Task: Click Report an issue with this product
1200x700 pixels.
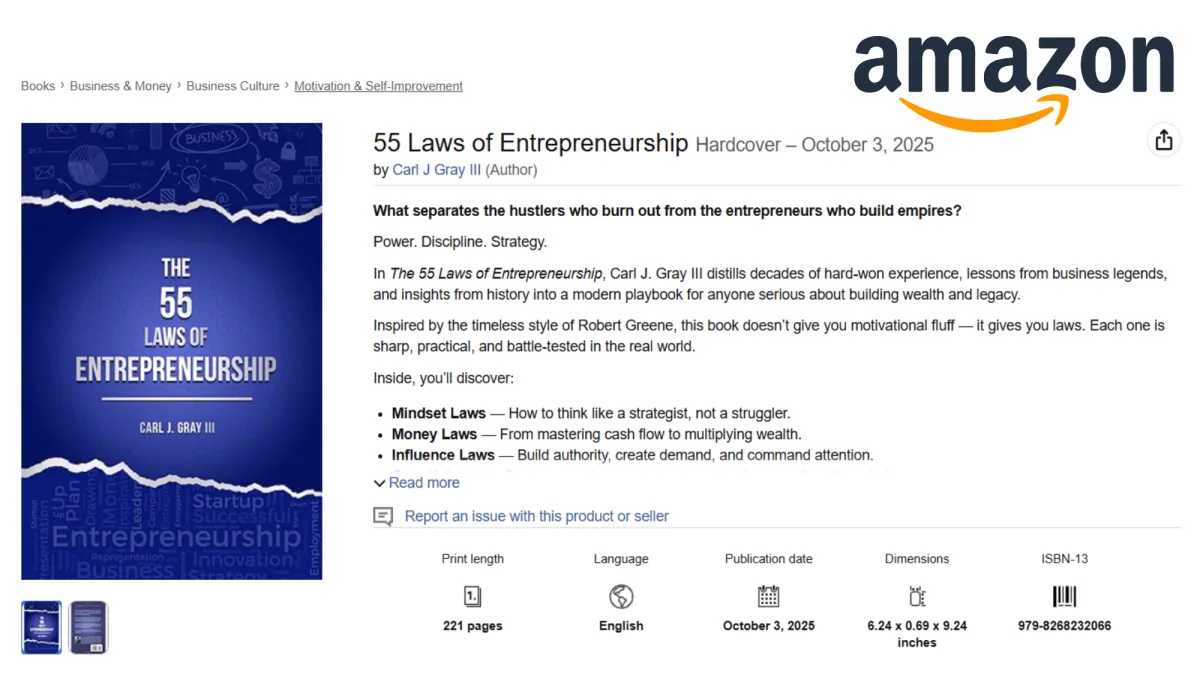Action: pos(536,516)
